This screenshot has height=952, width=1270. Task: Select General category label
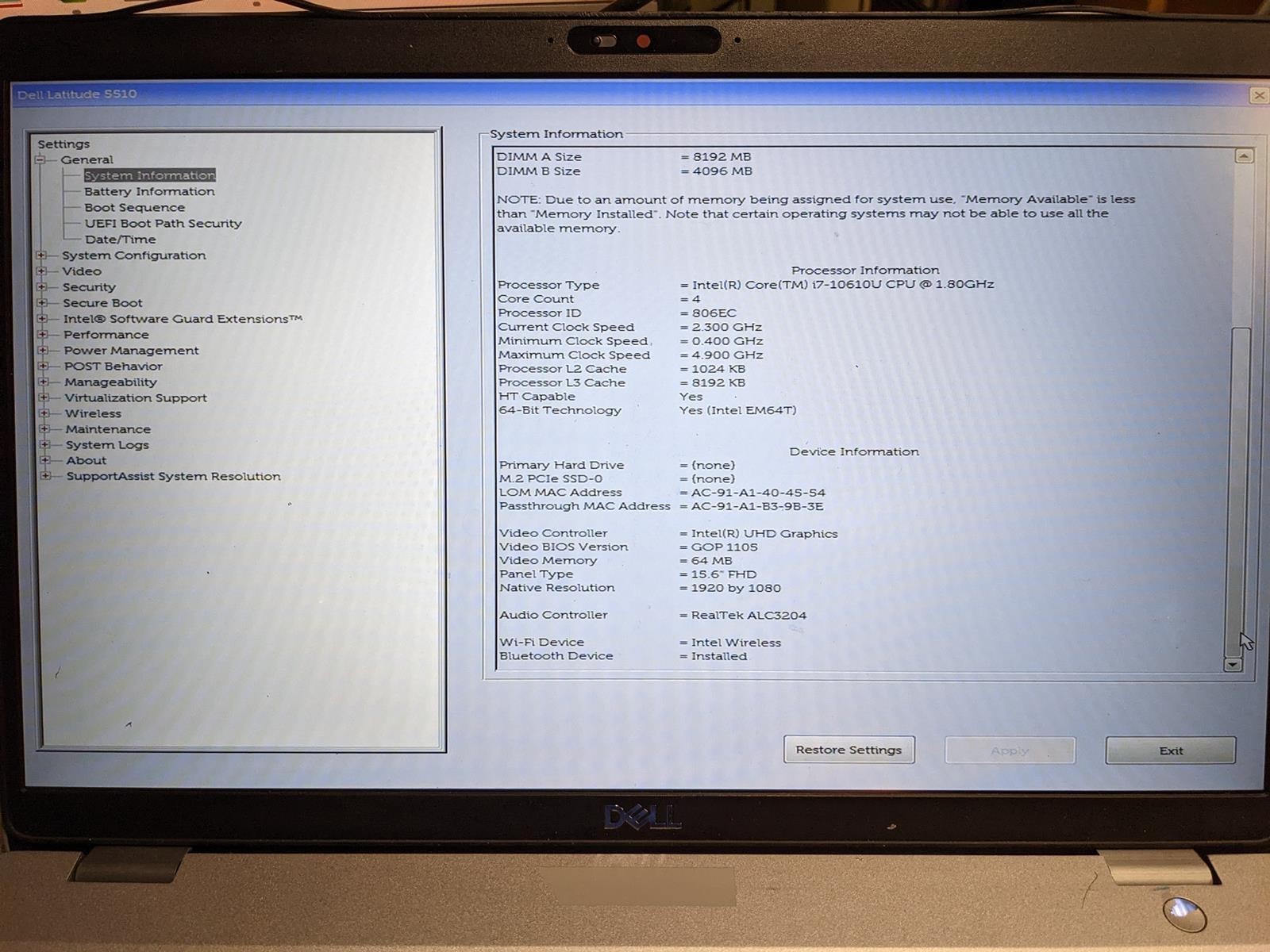coord(87,159)
